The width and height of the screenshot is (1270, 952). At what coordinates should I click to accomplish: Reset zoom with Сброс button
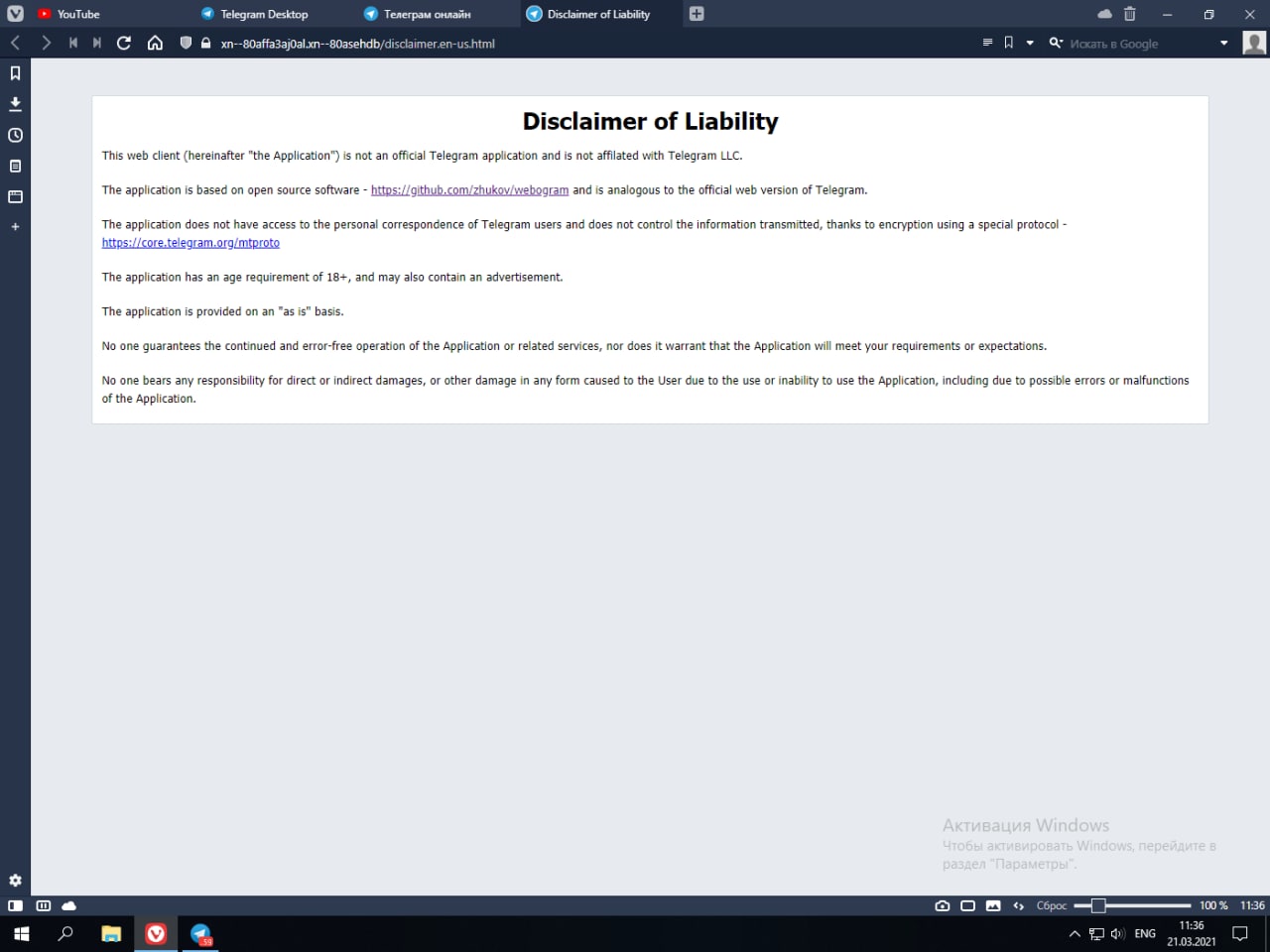(1051, 905)
